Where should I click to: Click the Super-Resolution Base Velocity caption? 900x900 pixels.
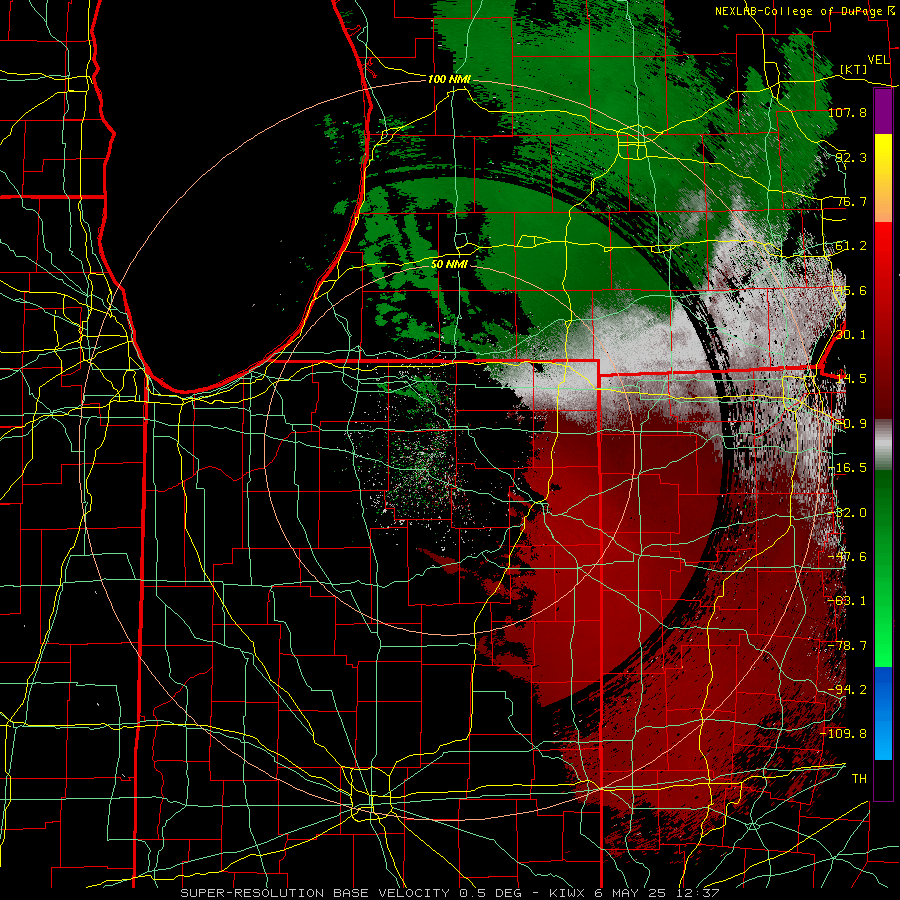(449, 893)
